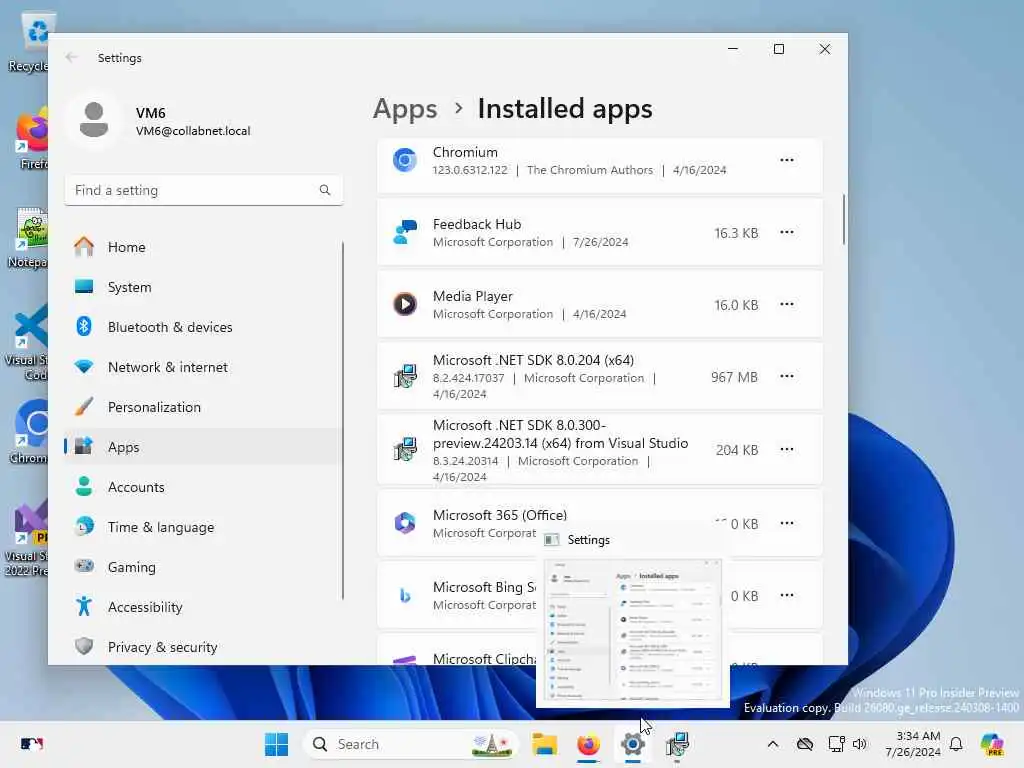The width and height of the screenshot is (1024, 768).
Task: Open Time & language settings
Action: click(202, 526)
